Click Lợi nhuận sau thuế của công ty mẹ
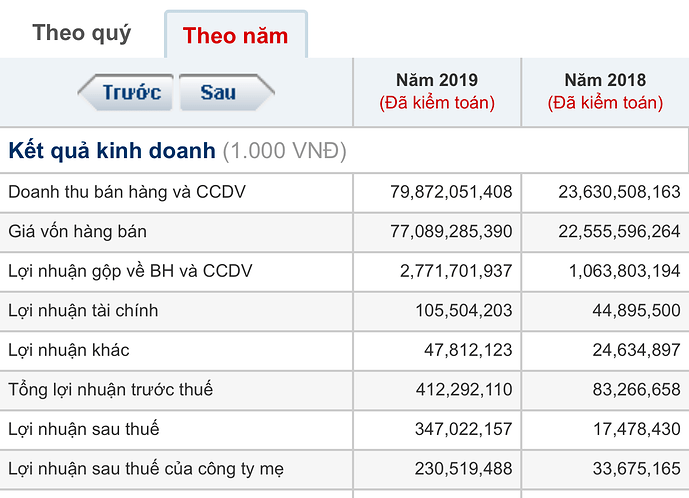 [143, 469]
